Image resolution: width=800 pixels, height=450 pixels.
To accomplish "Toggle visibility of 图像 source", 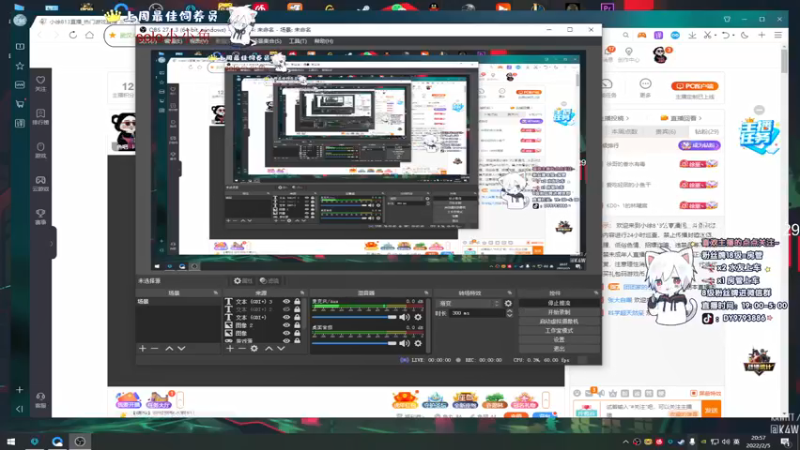I will (286, 333).
